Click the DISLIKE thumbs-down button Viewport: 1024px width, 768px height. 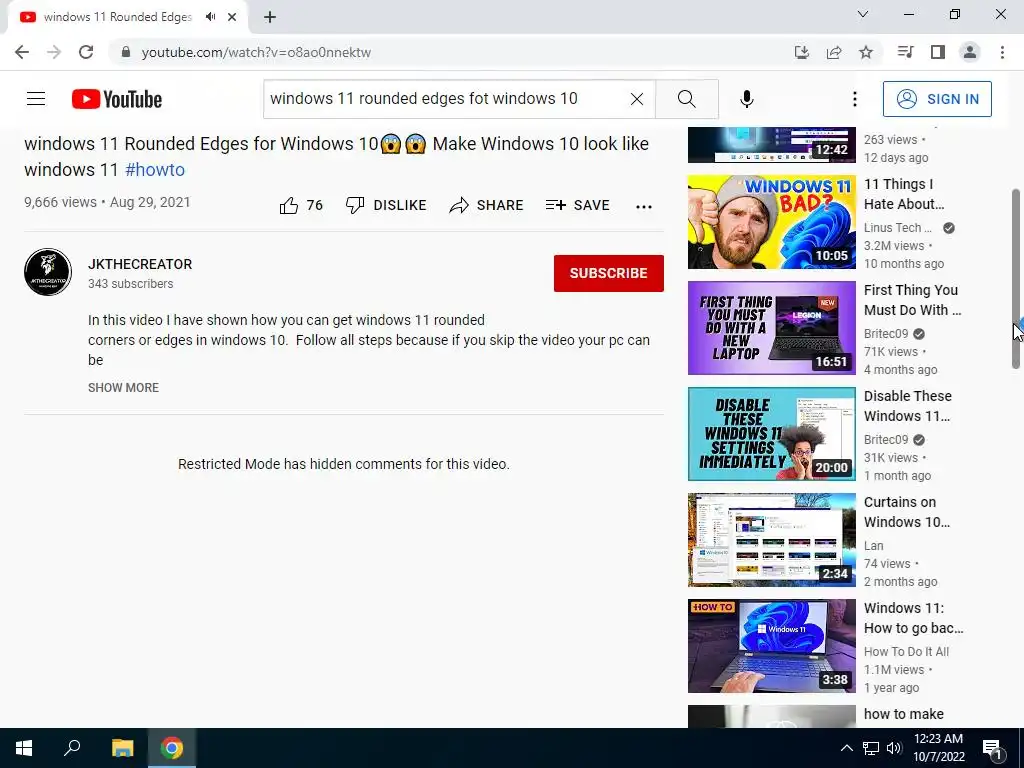click(x=386, y=205)
